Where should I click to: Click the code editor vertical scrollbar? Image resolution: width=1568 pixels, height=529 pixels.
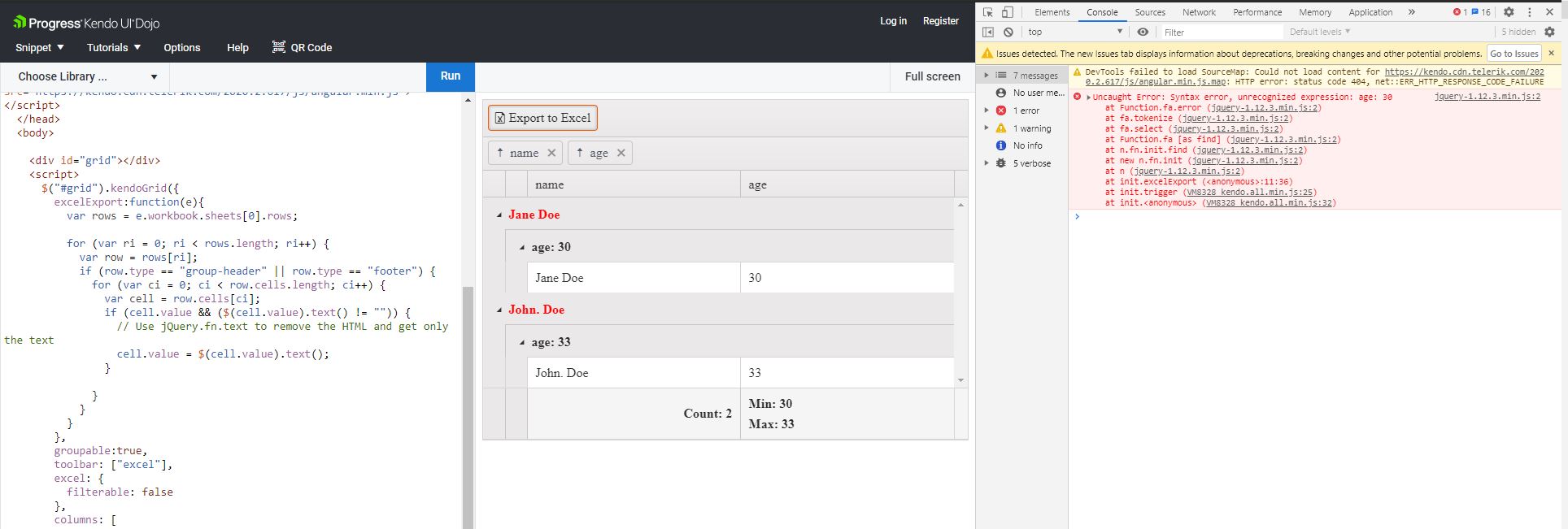click(468, 406)
